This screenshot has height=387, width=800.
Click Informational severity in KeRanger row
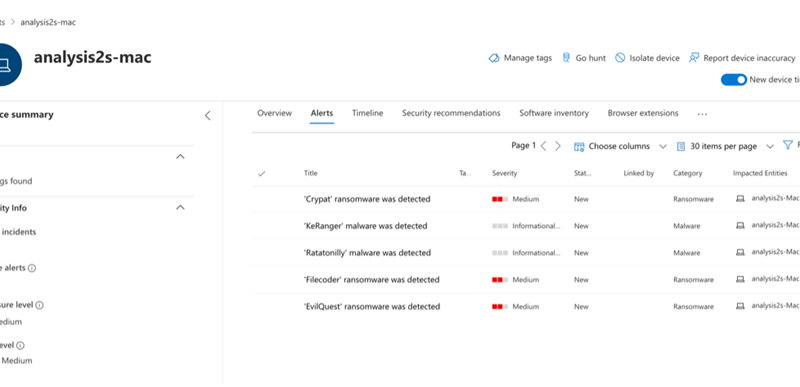pos(536,226)
